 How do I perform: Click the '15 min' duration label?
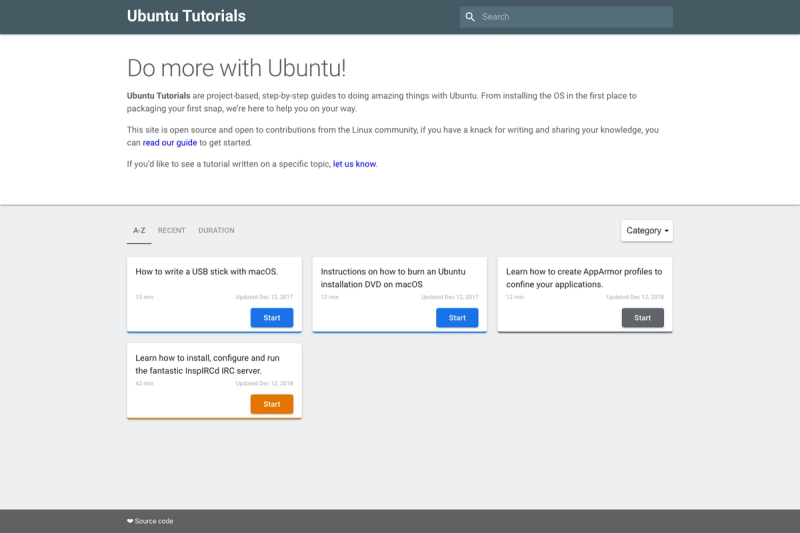[x=144, y=297]
